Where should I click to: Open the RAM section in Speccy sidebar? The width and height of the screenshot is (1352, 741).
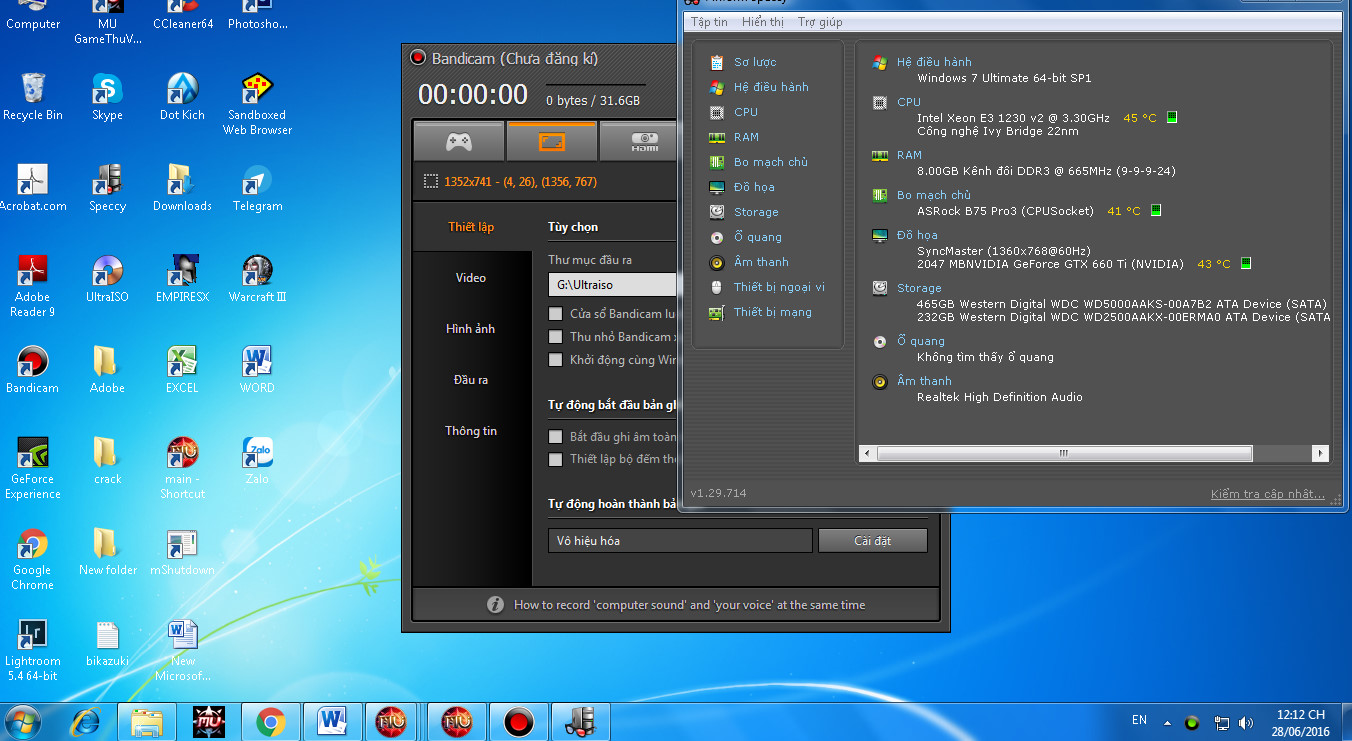click(x=746, y=137)
